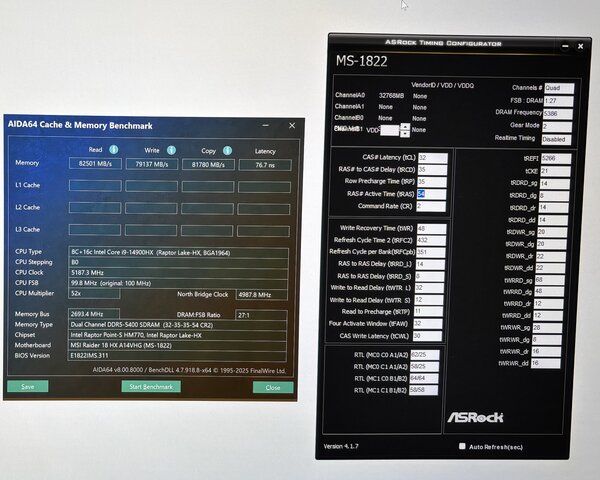The image size is (600, 480).
Task: Click the tRRD_S value field
Action: tap(430, 276)
